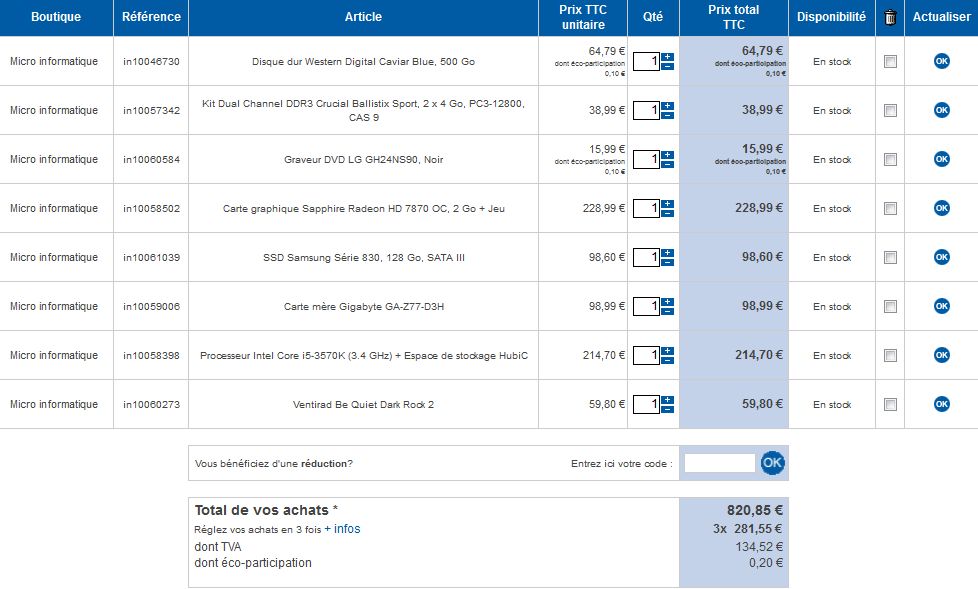Click the trash can icon in table header

coord(890,17)
